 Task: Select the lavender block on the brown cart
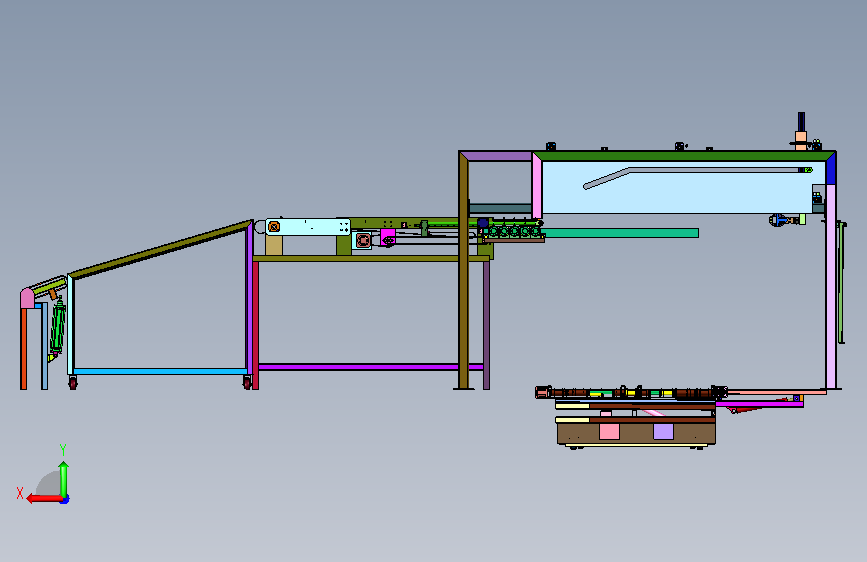(x=663, y=431)
